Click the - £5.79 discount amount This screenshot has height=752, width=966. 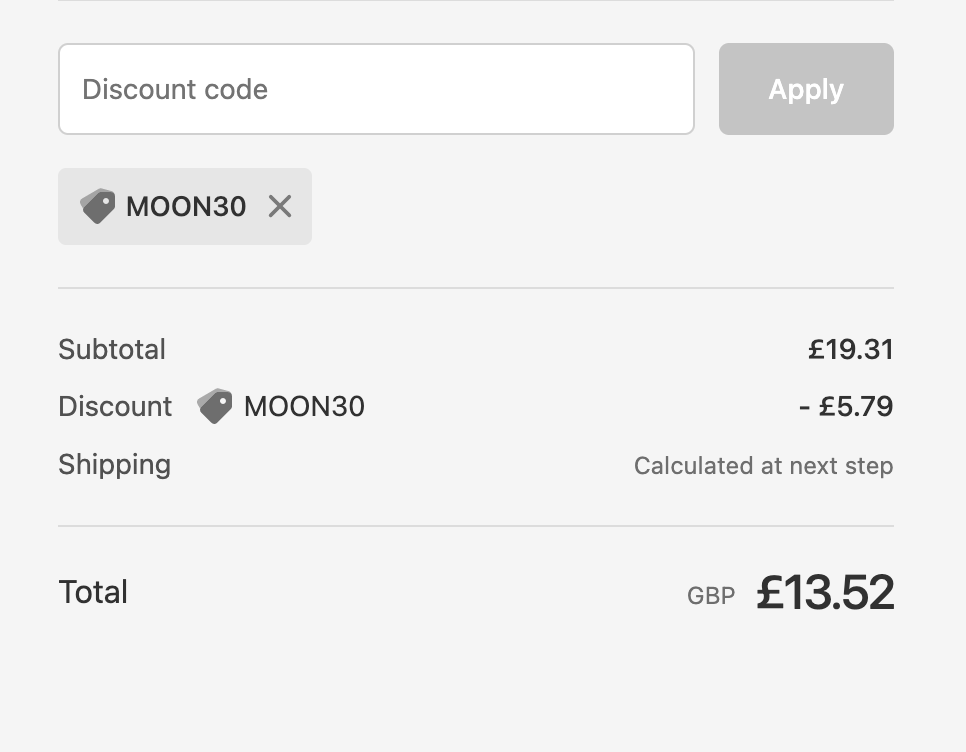[846, 406]
